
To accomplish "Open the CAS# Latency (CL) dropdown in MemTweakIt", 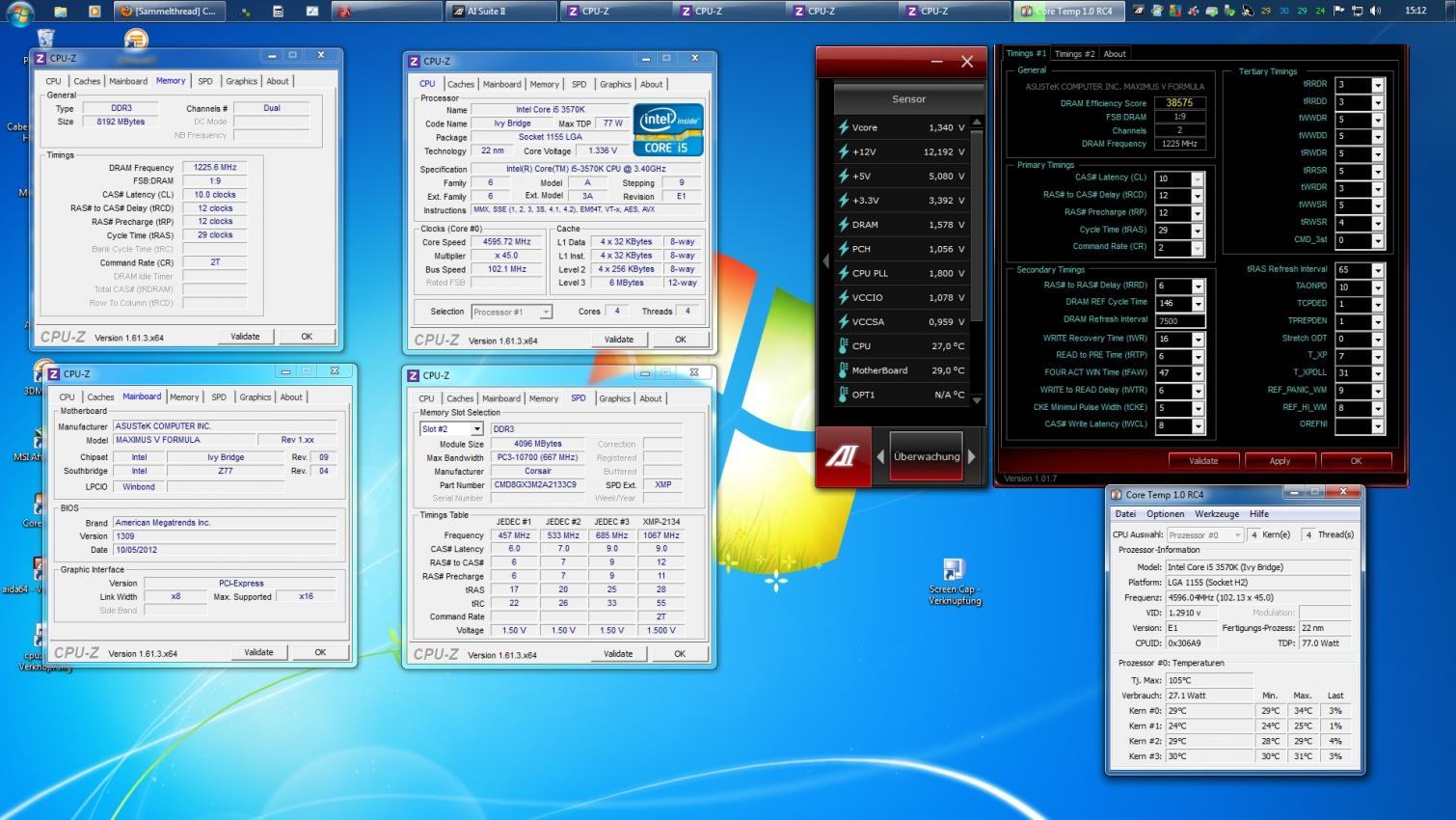I will click(x=1198, y=178).
